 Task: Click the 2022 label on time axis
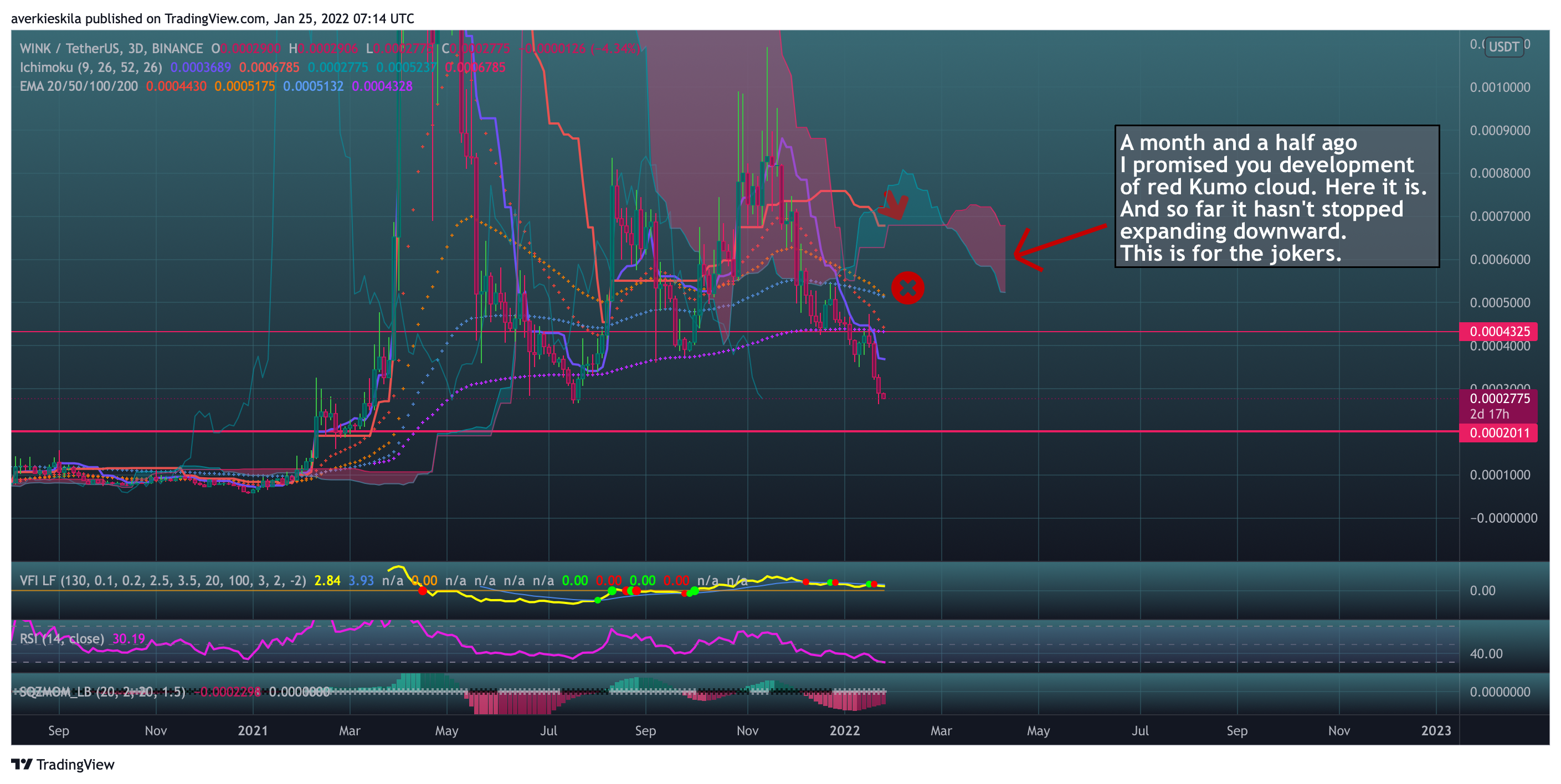coord(844,730)
